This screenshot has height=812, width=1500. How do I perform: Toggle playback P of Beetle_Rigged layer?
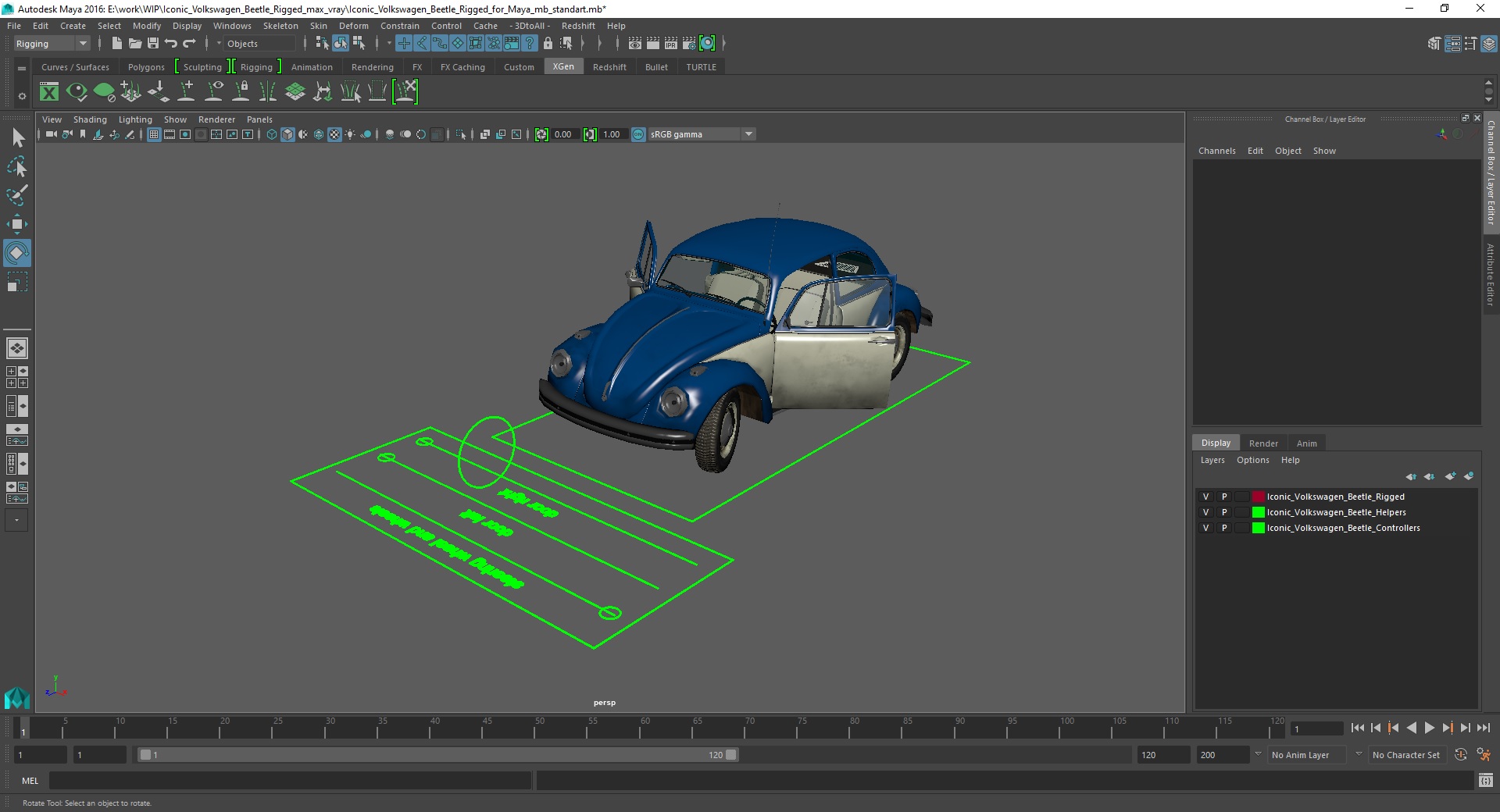pos(1224,497)
